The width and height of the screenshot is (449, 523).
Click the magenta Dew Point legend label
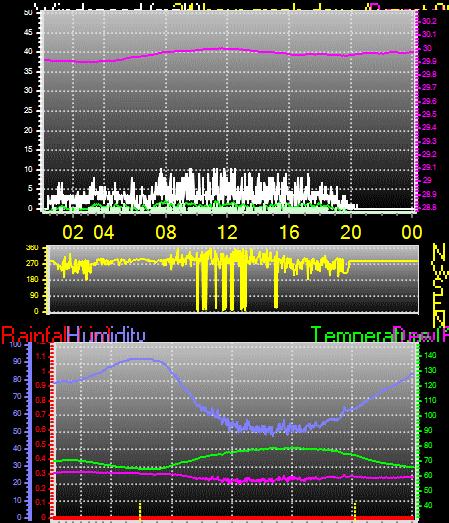(x=421, y=334)
